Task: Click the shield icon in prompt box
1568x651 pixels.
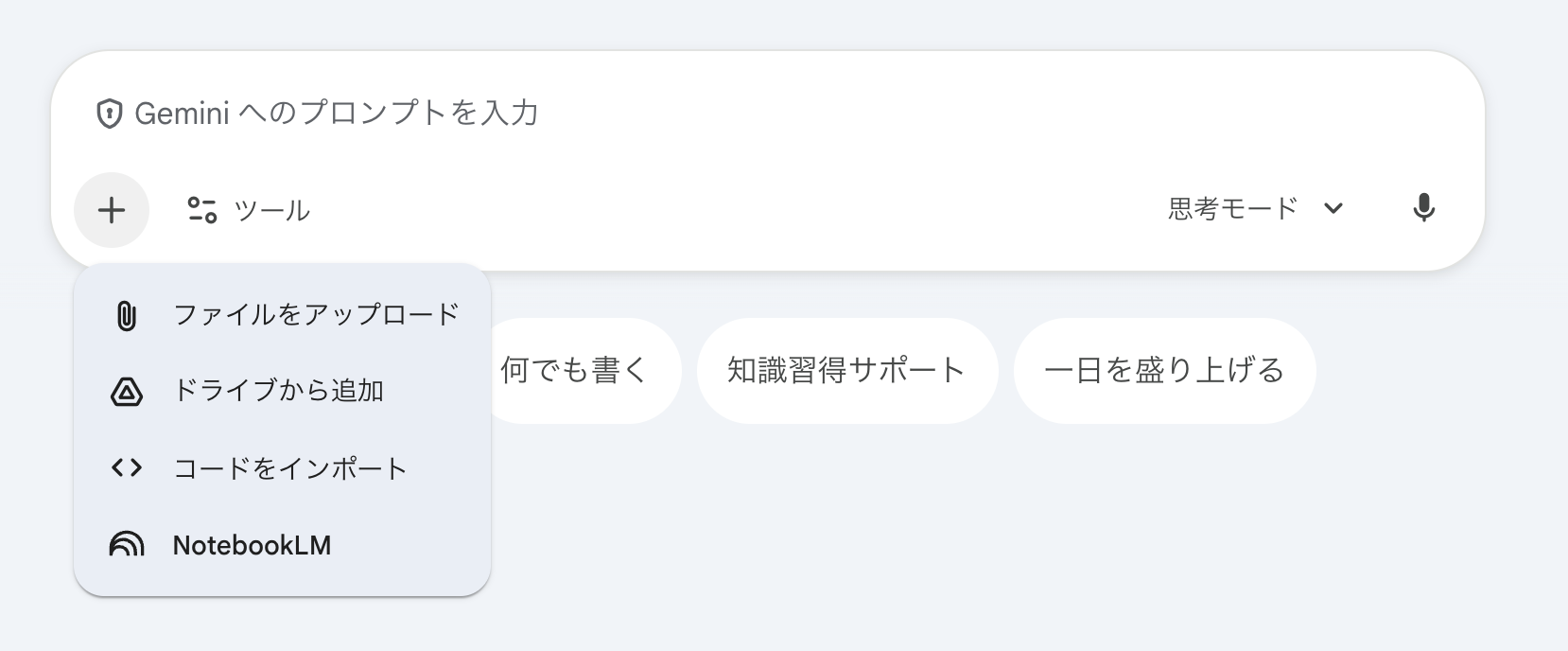Action: point(110,114)
